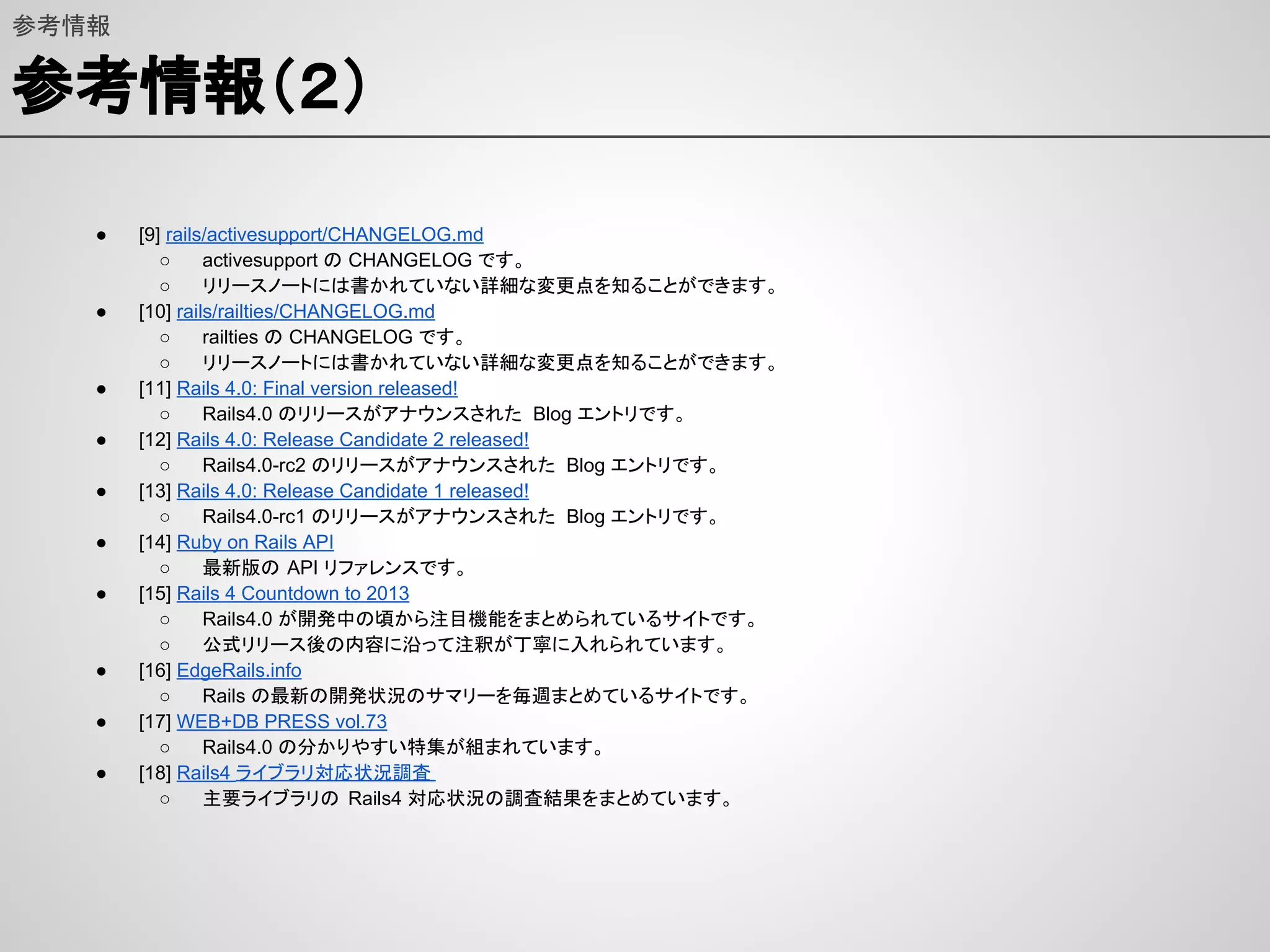The height and width of the screenshot is (952, 1270).
Task: Click the small 参考情報 section label
Action: (61, 26)
